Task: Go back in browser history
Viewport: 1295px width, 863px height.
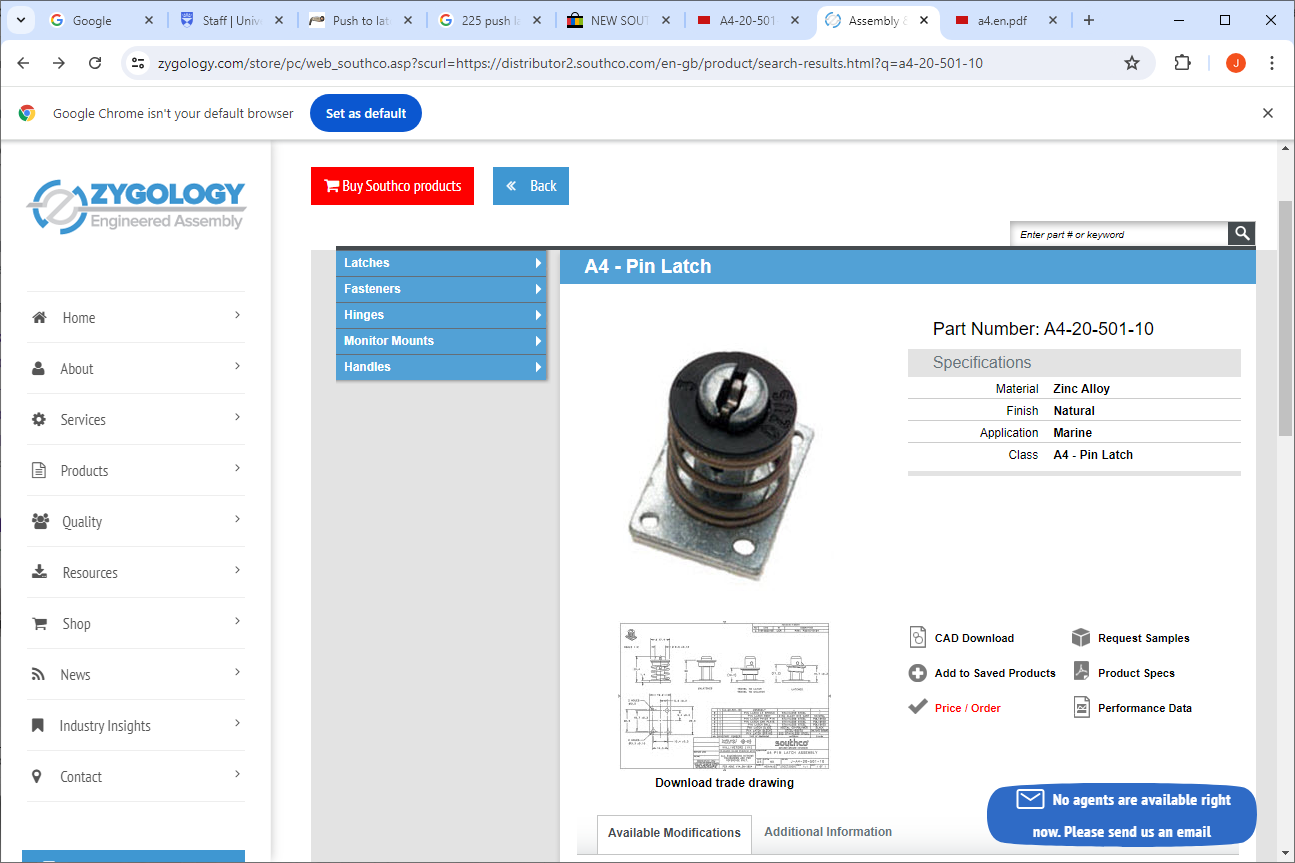Action: 23,63
